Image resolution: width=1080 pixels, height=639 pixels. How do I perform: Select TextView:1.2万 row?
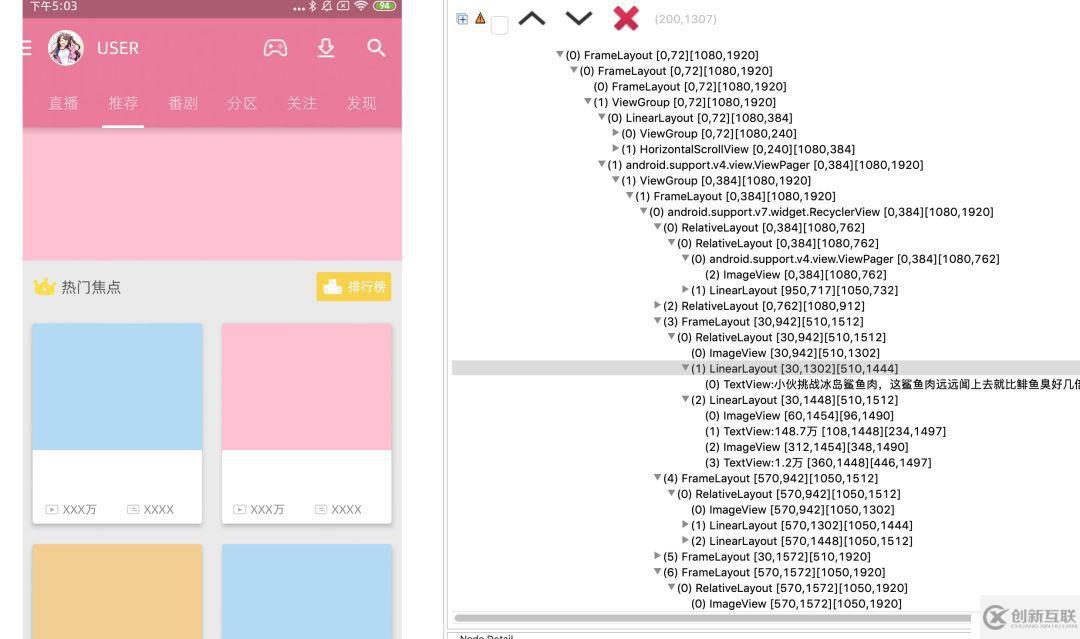[818, 463]
